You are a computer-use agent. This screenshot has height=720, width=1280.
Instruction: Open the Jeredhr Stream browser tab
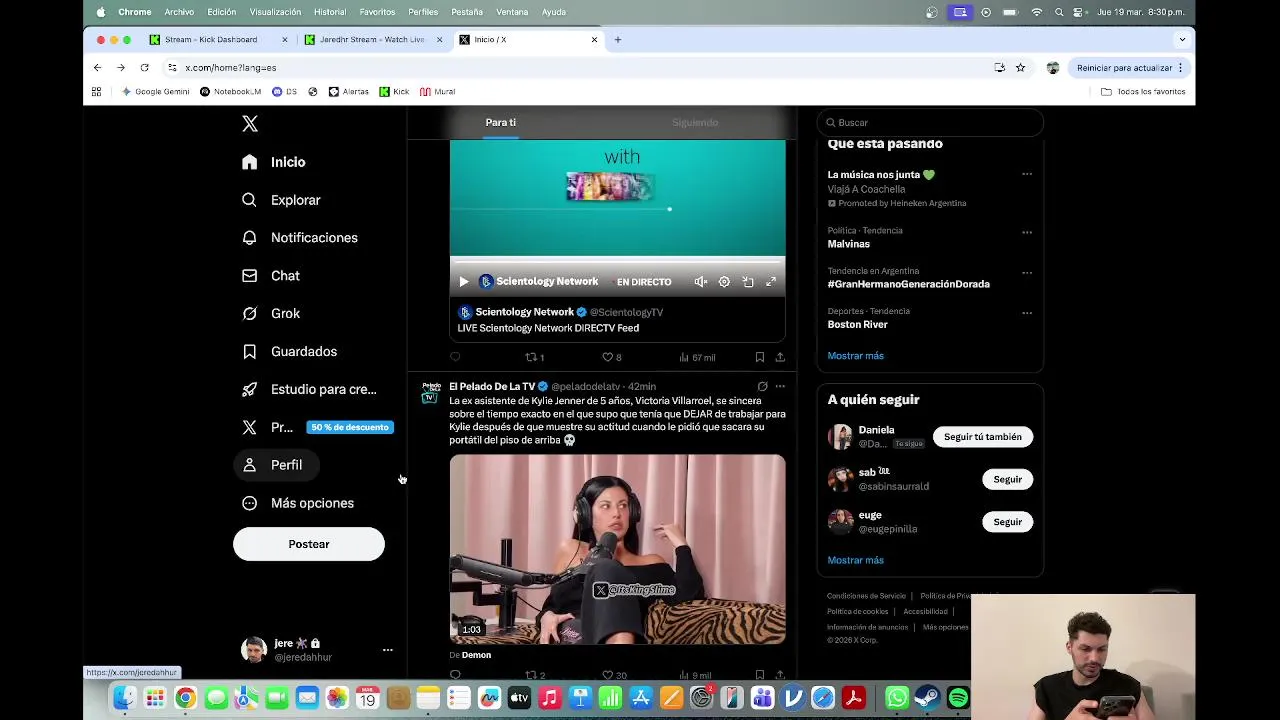(372, 40)
